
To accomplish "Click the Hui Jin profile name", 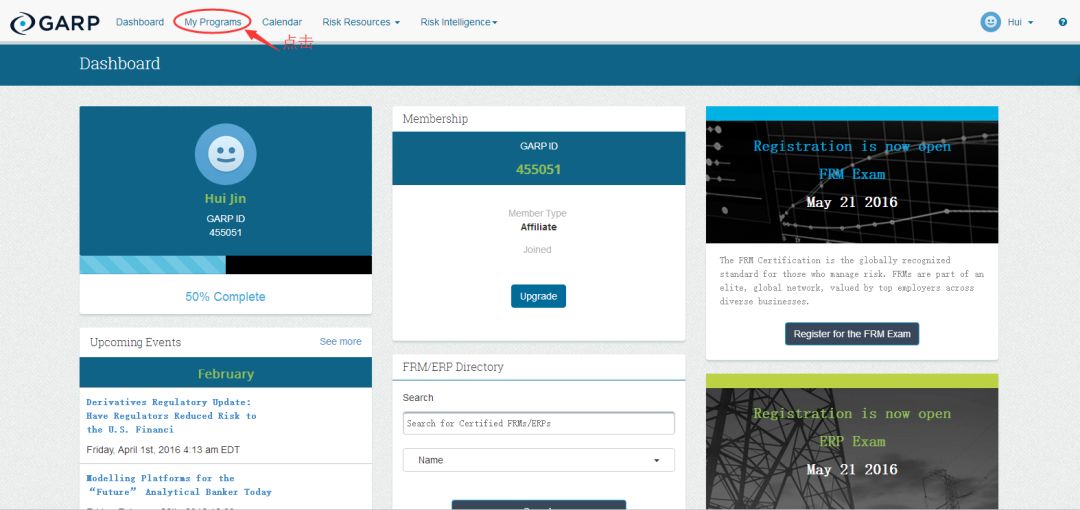I will pos(225,198).
